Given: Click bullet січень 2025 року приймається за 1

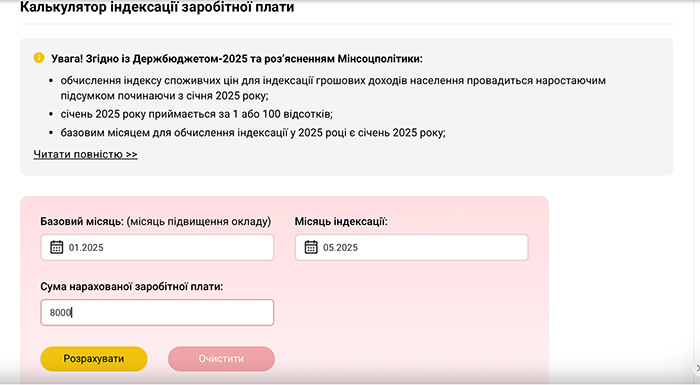Looking at the screenshot, I should click(197, 114).
